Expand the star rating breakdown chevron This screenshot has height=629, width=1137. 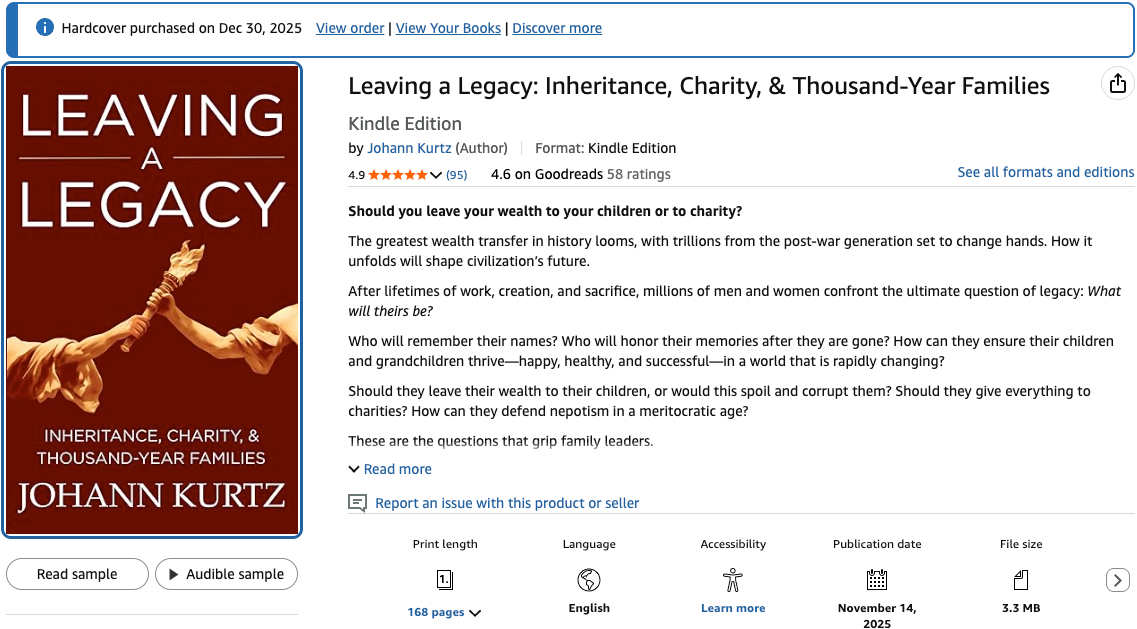pyautogui.click(x=436, y=175)
